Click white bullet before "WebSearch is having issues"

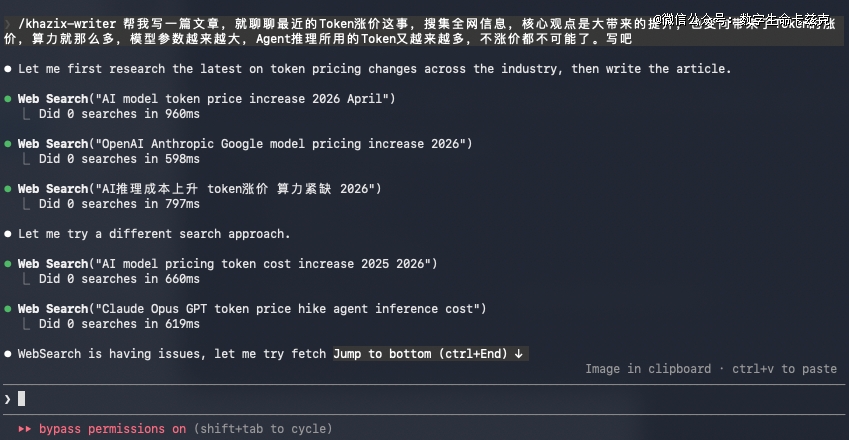click(8, 354)
